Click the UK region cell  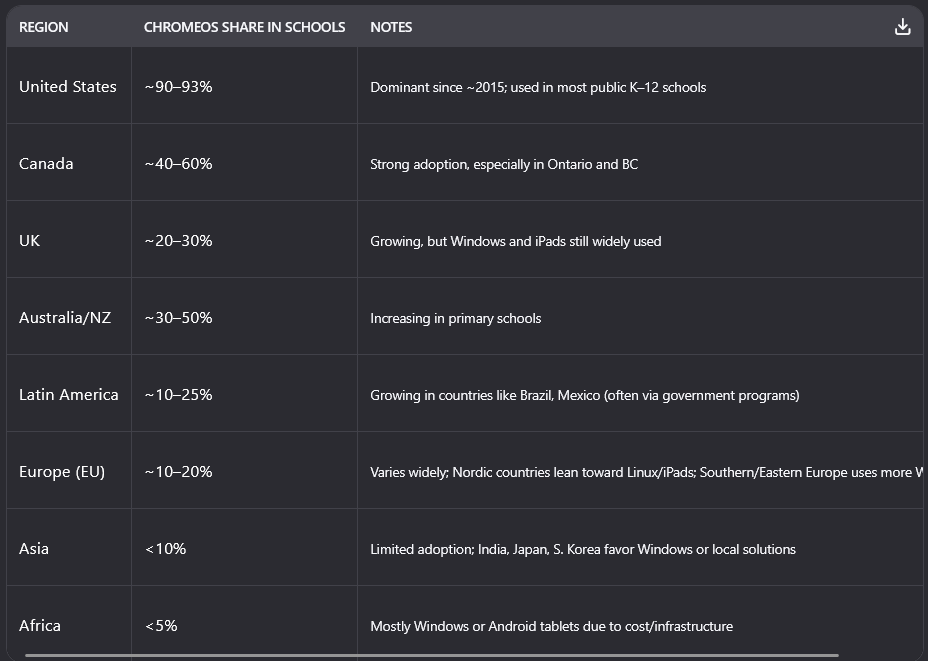(30, 241)
